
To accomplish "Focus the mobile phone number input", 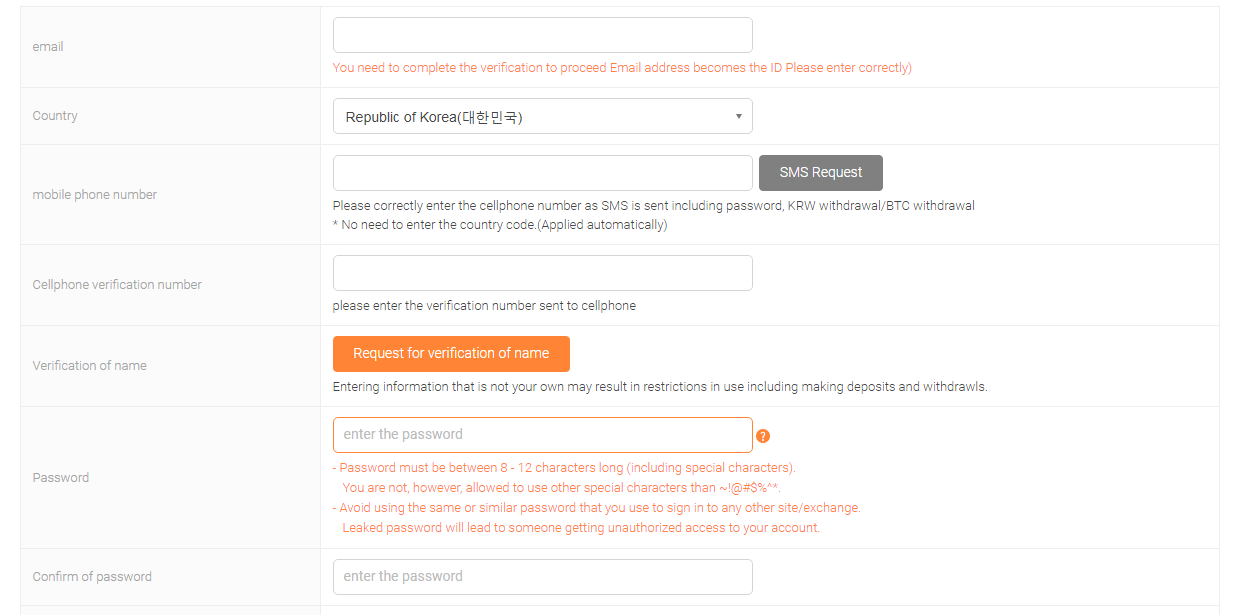I will click(542, 172).
